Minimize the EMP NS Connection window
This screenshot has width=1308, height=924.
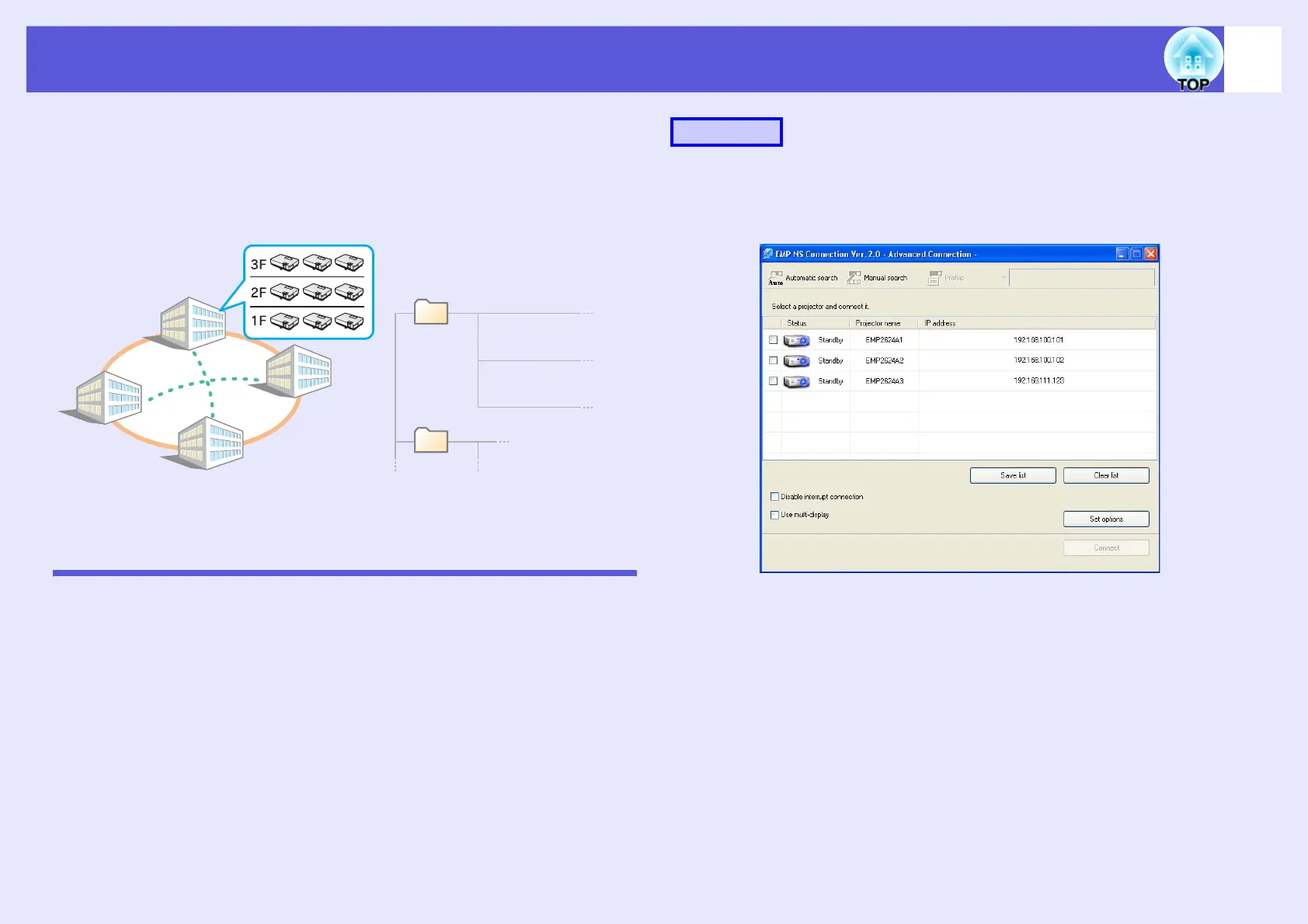tap(1122, 254)
